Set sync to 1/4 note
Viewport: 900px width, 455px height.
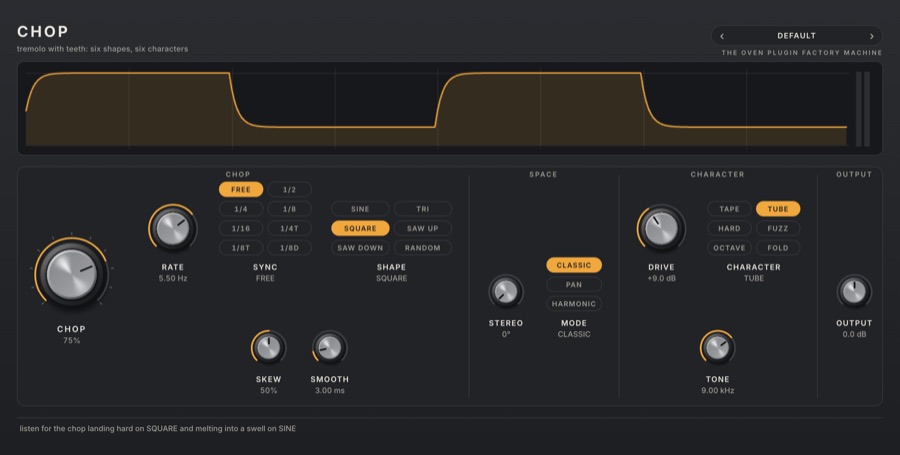(x=241, y=209)
